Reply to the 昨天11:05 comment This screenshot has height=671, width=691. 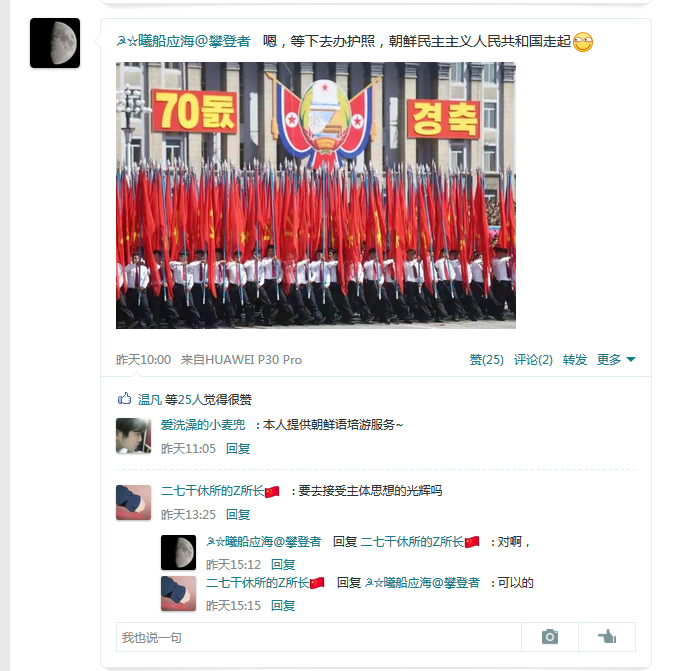click(x=238, y=449)
